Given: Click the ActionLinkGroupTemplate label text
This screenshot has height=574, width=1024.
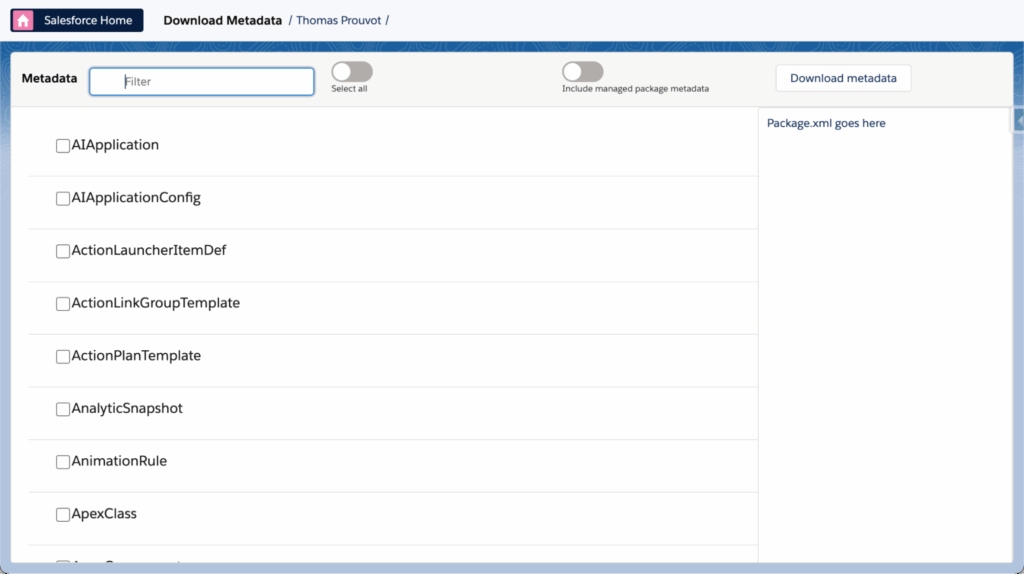Looking at the screenshot, I should (155, 303).
